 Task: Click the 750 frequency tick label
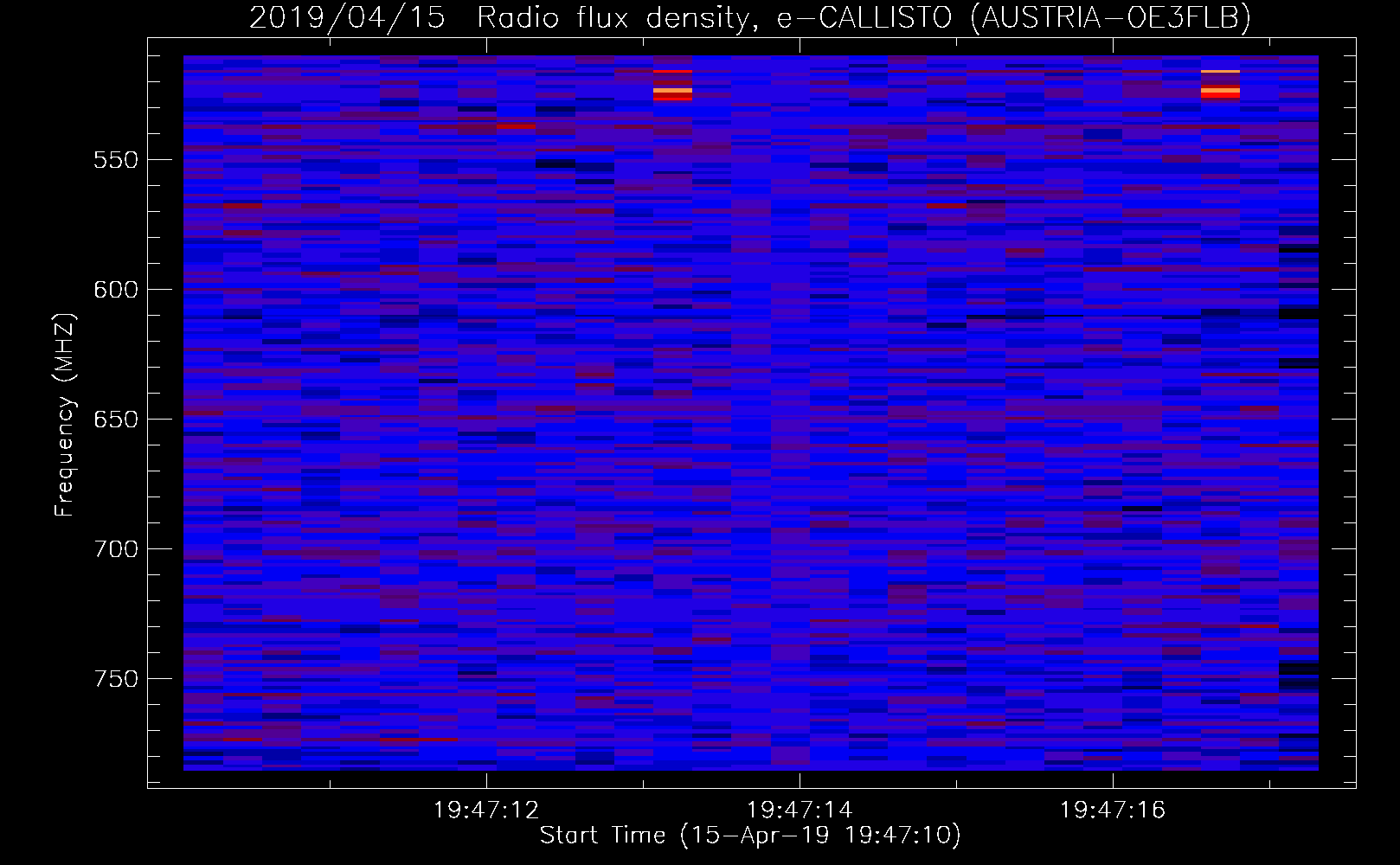[116, 679]
